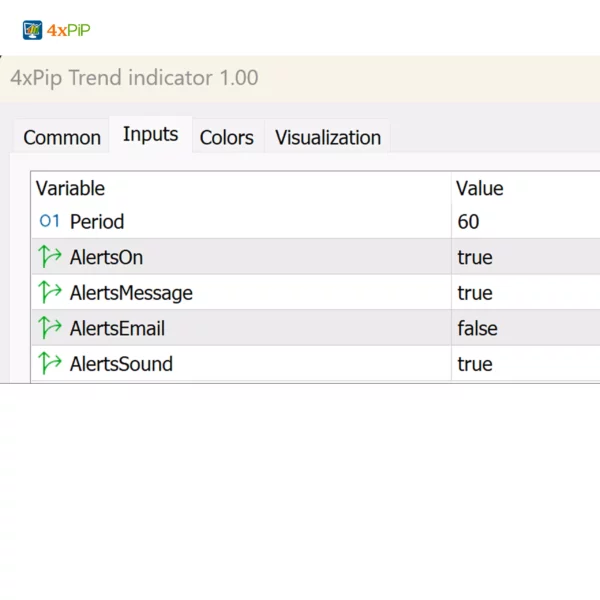Click the AlertsMessage boolean arrow icon
Image resolution: width=600 pixels, height=600 pixels.
click(50, 293)
